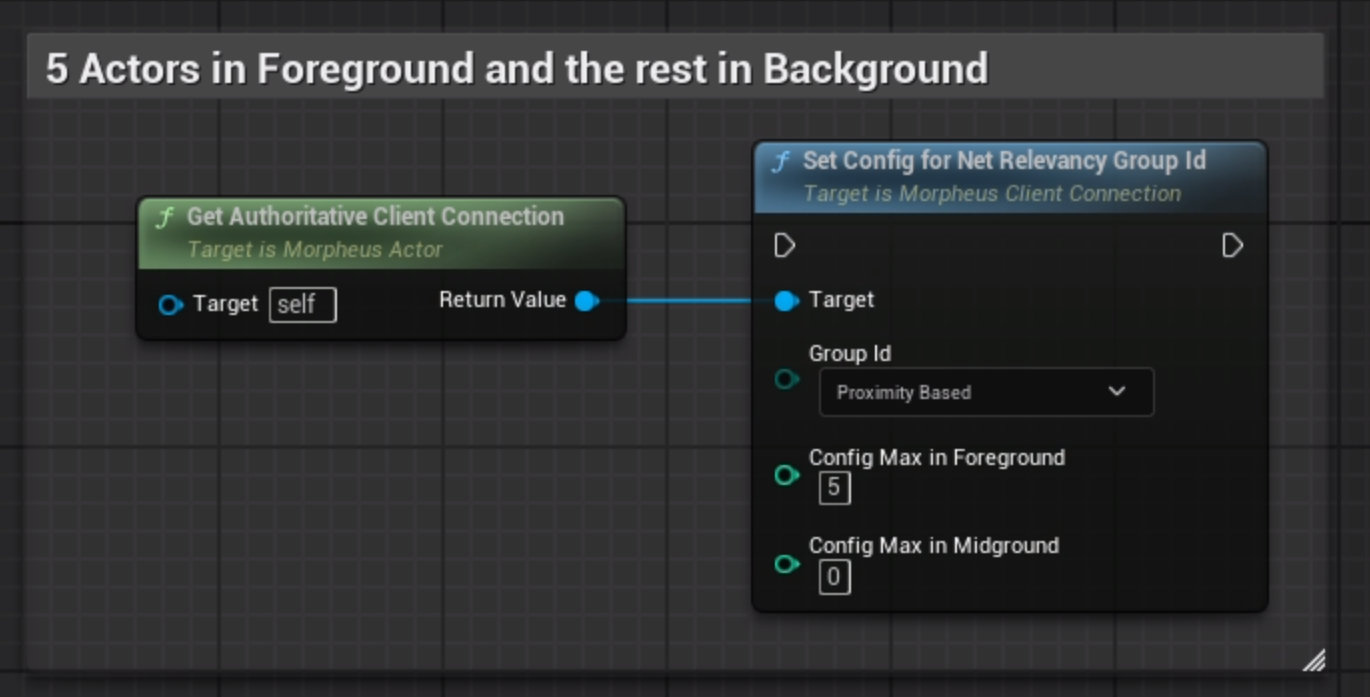Click the Config Max in Midground value field
Viewport: 1370px width, 697px height.
(834, 577)
